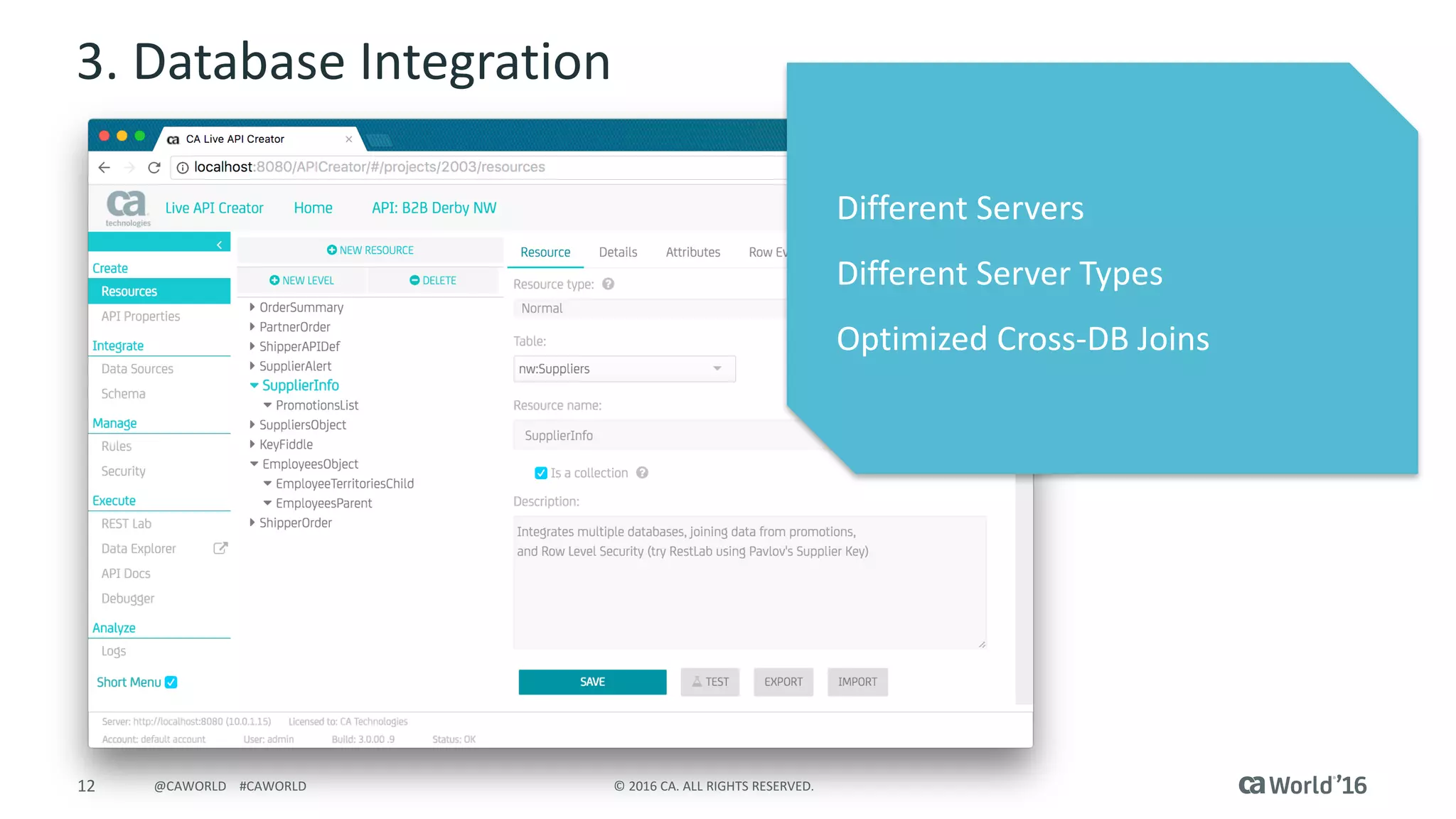Screen dimensions: 1456x819
Task: Expand the KeyFiddle resource
Action: 252,444
